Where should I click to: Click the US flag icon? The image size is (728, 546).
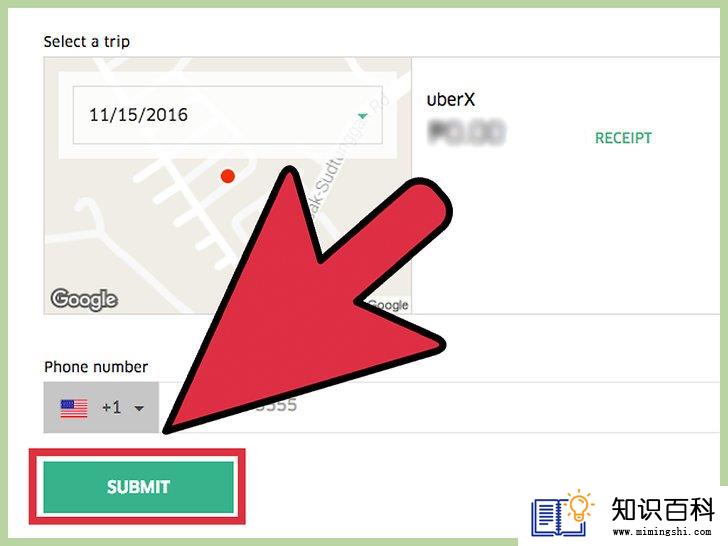point(74,409)
